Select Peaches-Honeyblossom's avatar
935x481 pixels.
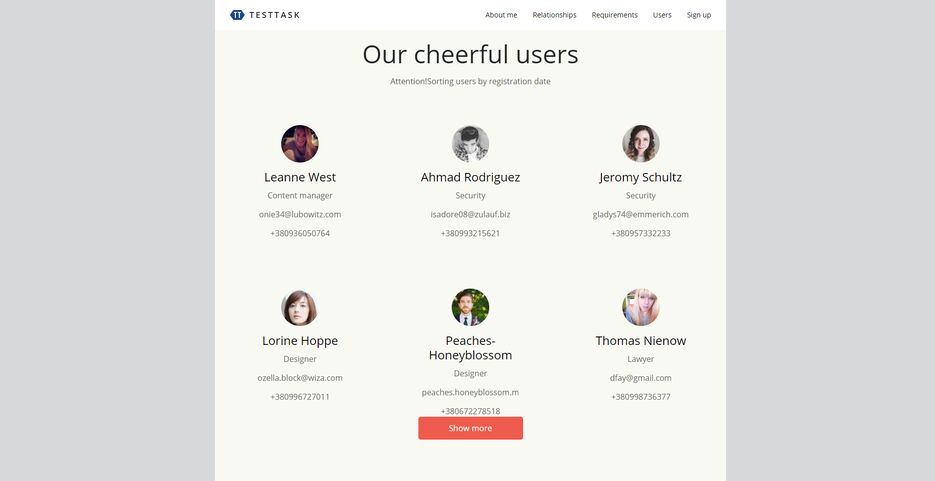pyautogui.click(x=470, y=308)
